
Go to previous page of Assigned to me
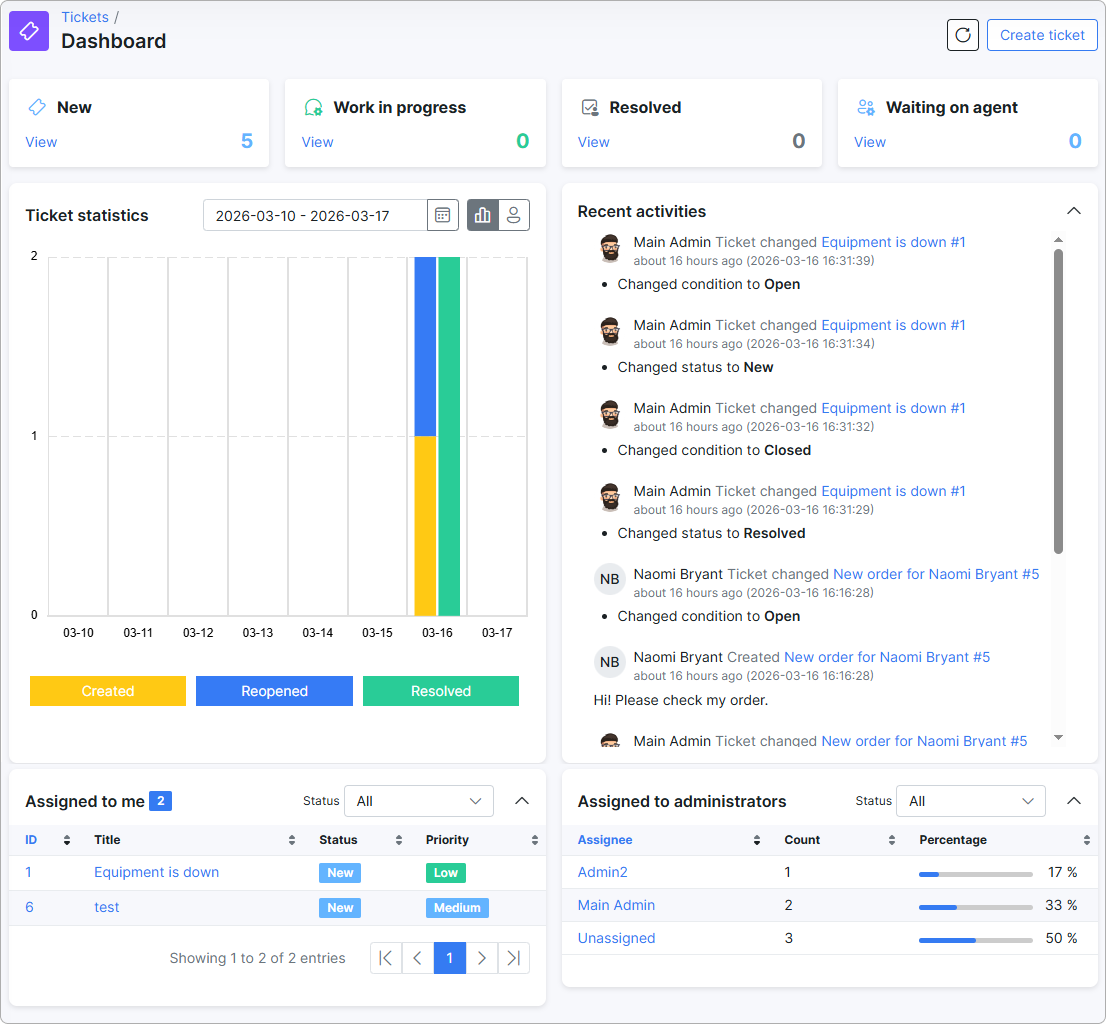tap(418, 958)
